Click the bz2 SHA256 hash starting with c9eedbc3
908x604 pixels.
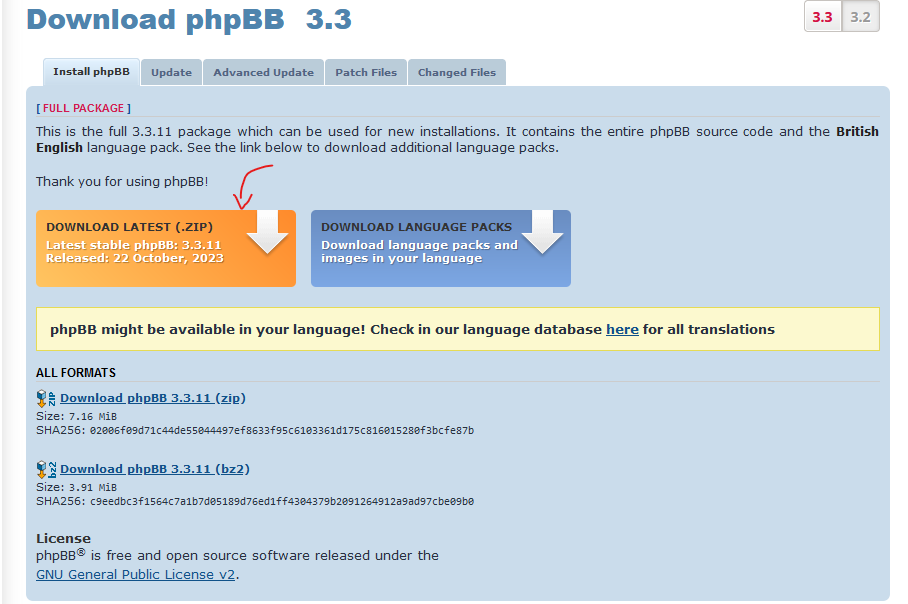[x=282, y=501]
